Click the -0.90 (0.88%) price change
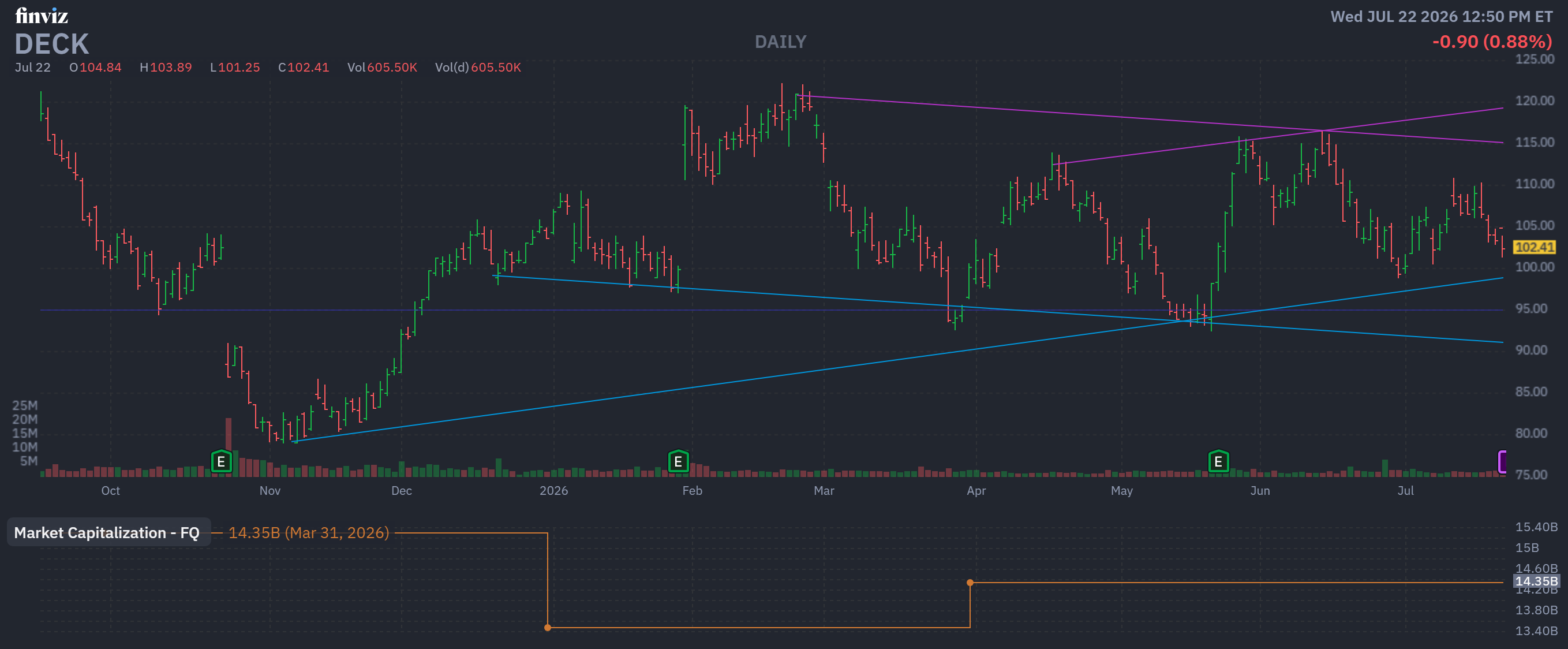This screenshot has height=649, width=1568. (1492, 42)
